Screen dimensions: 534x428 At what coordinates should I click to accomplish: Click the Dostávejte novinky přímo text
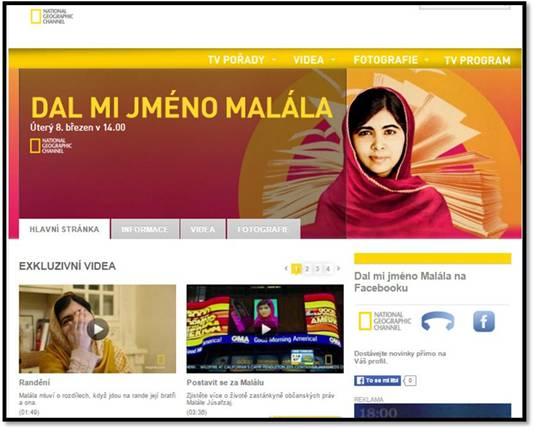(x=400, y=357)
